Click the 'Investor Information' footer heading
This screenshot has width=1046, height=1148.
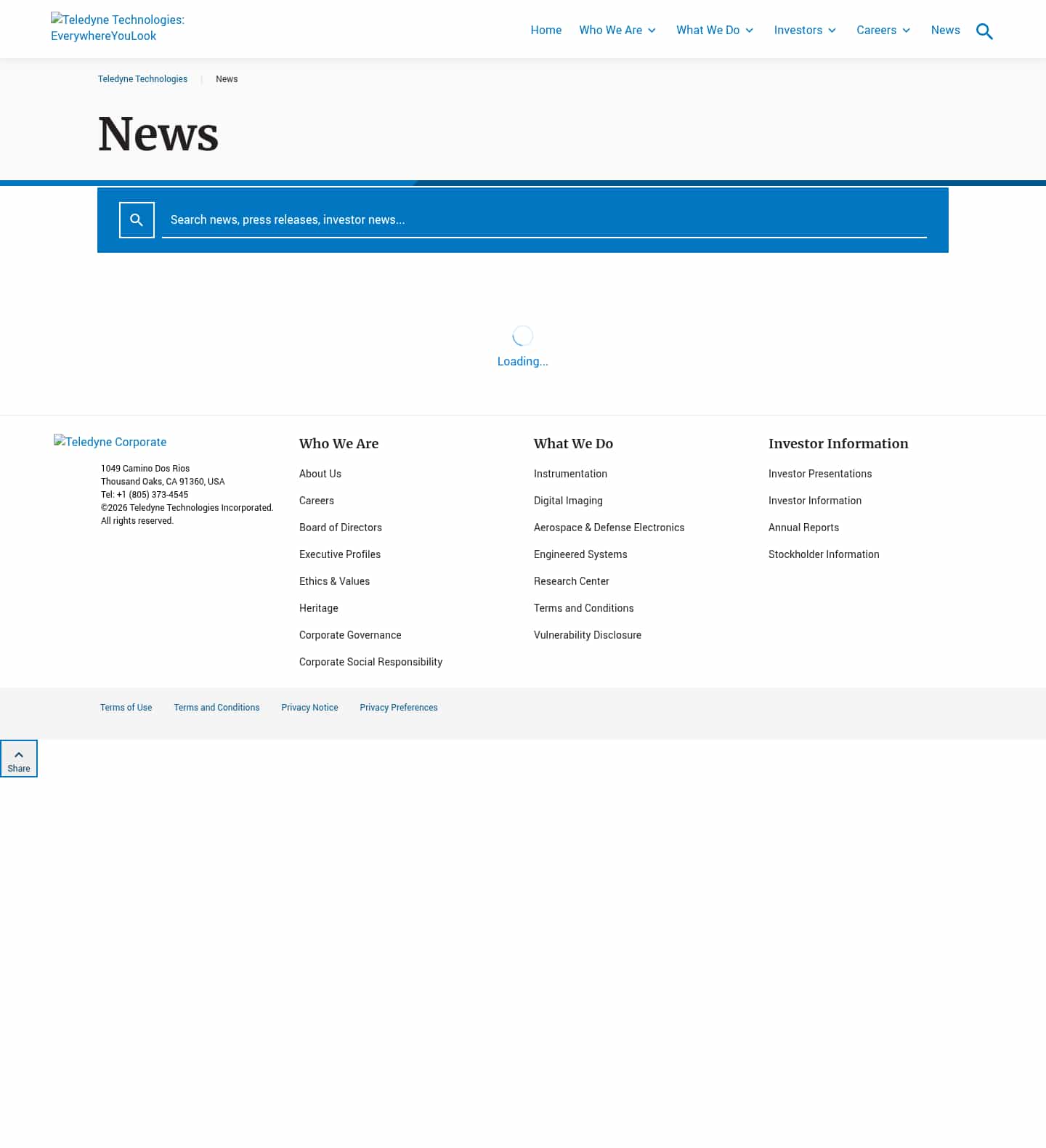tap(838, 443)
